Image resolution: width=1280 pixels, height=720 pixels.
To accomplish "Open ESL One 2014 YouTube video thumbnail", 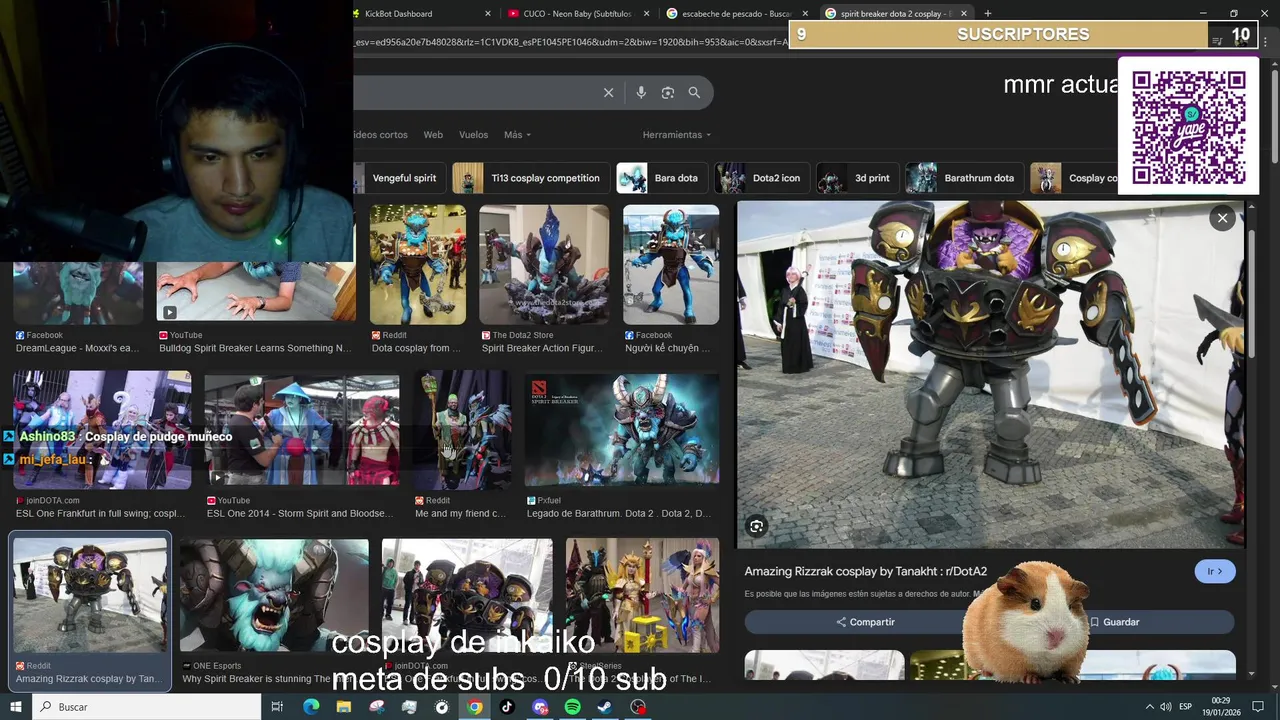I will [302, 430].
